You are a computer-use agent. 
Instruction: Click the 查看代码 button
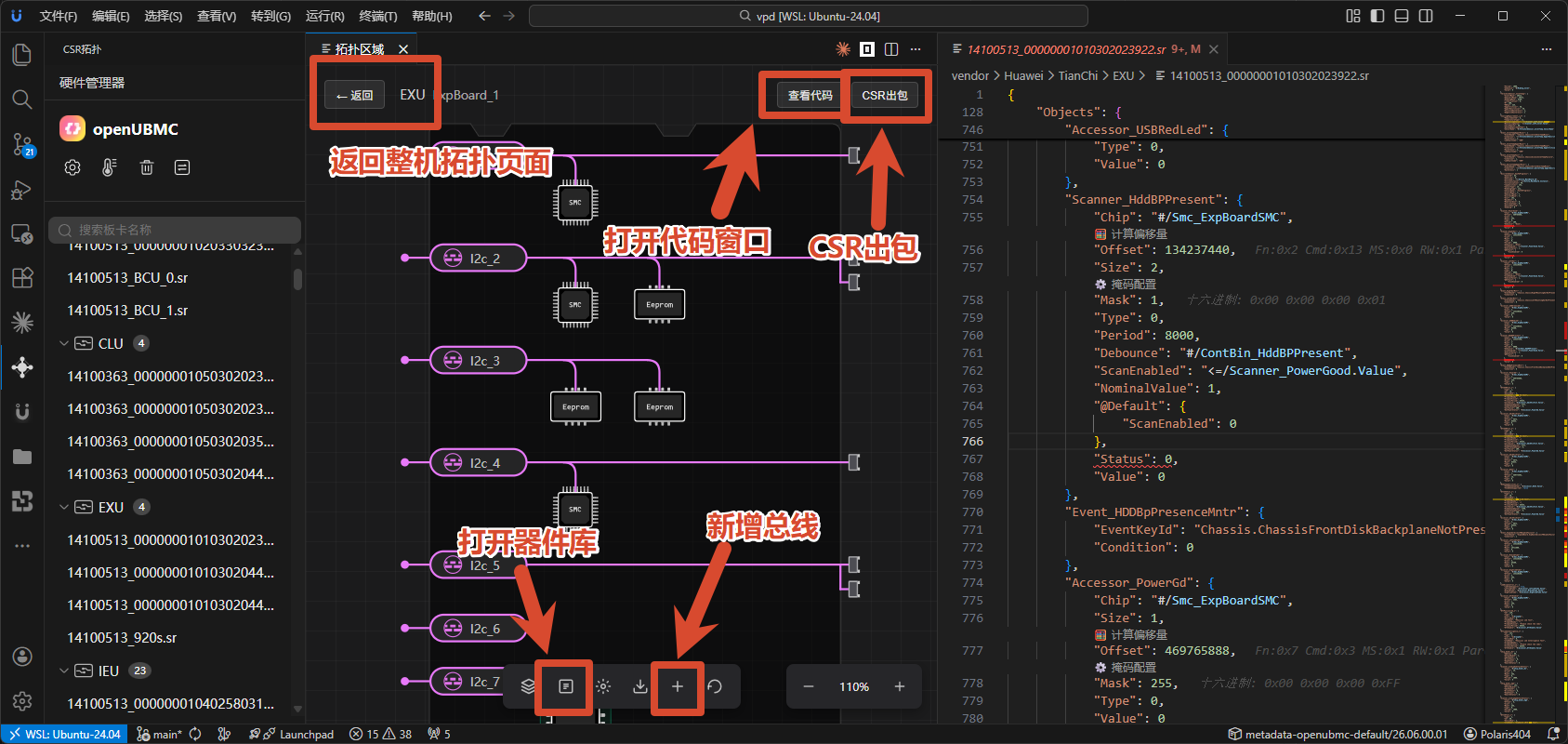810,95
